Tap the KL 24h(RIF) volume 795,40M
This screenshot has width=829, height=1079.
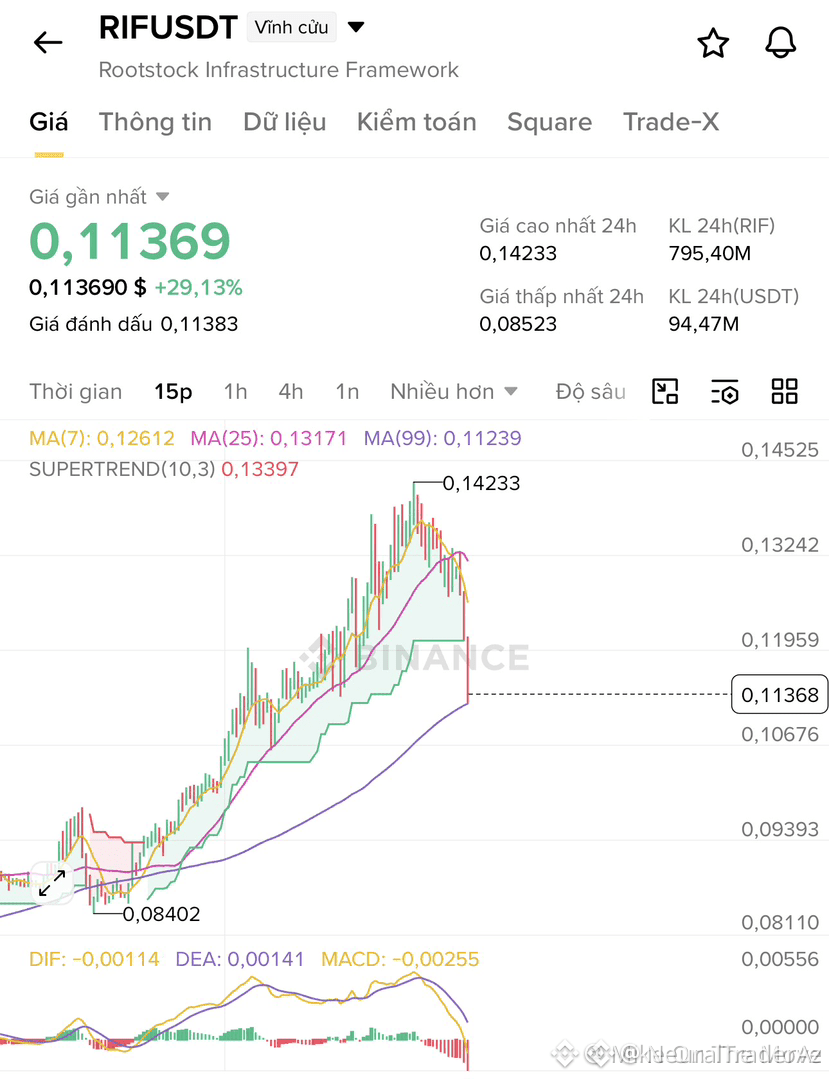[x=710, y=253]
